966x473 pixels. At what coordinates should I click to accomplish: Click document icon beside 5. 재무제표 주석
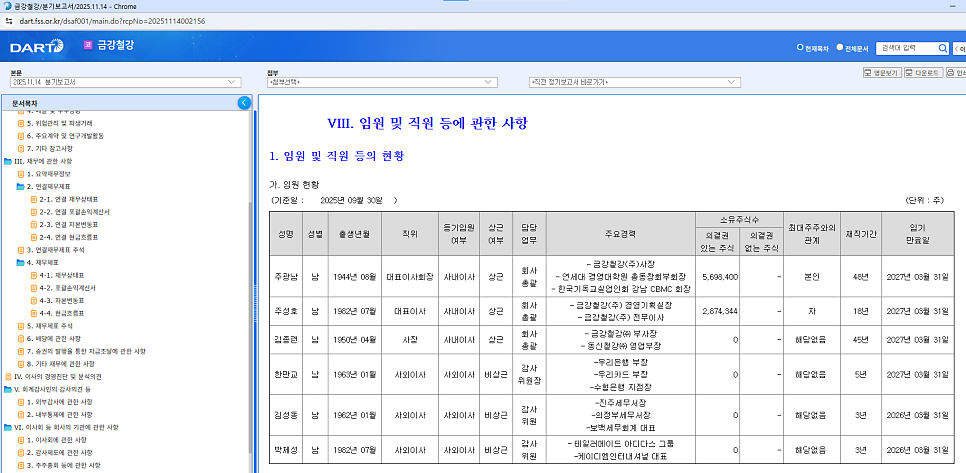(x=21, y=326)
